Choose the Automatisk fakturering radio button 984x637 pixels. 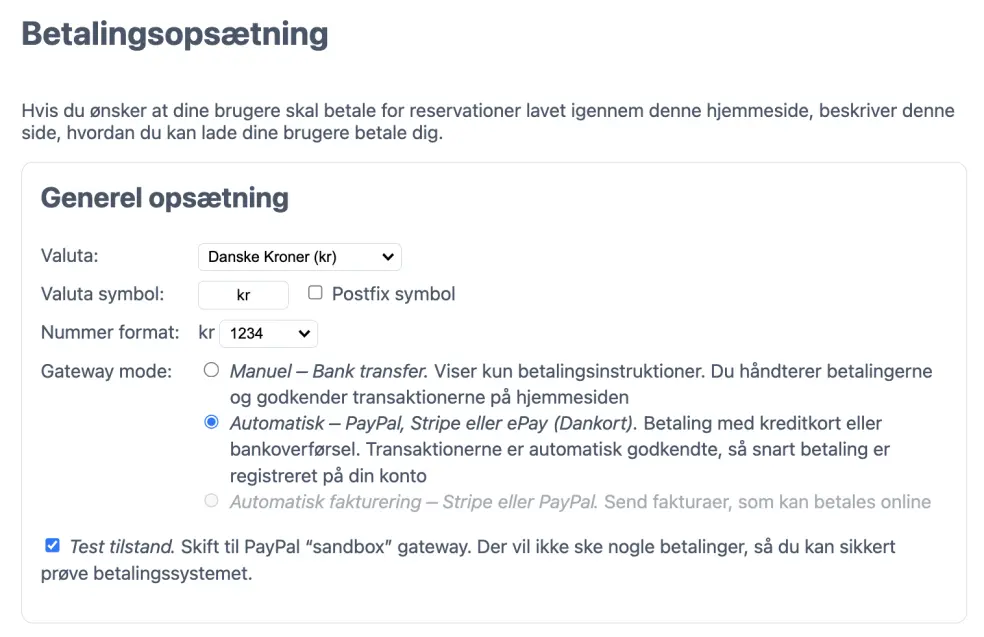[x=211, y=501]
